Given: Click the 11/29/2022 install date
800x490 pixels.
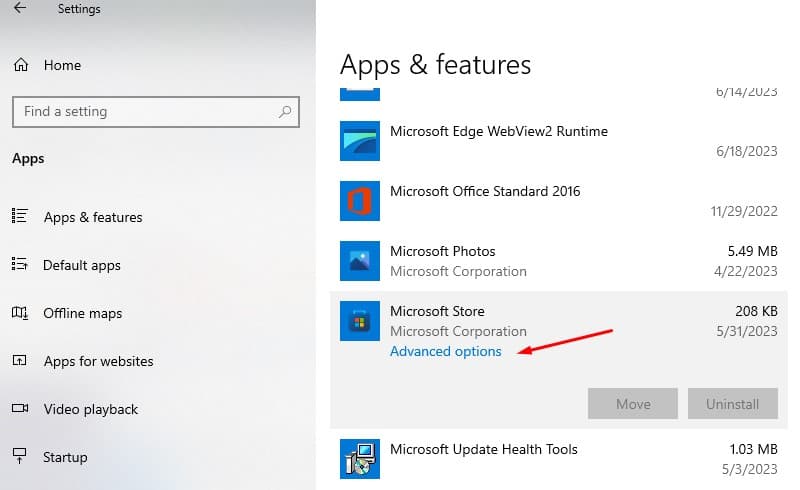Looking at the screenshot, I should coord(744,211).
